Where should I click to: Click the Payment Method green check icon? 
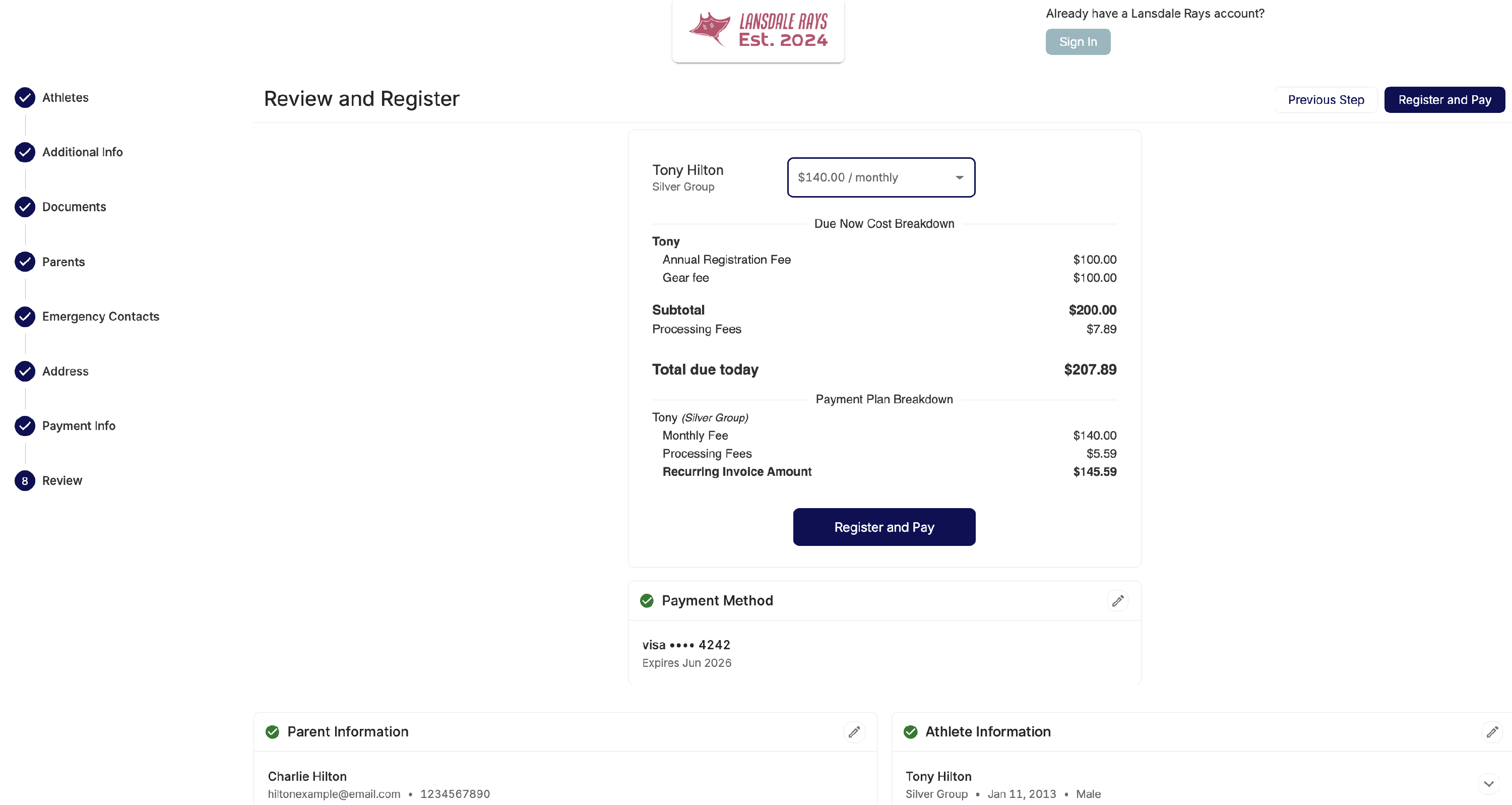tap(647, 601)
